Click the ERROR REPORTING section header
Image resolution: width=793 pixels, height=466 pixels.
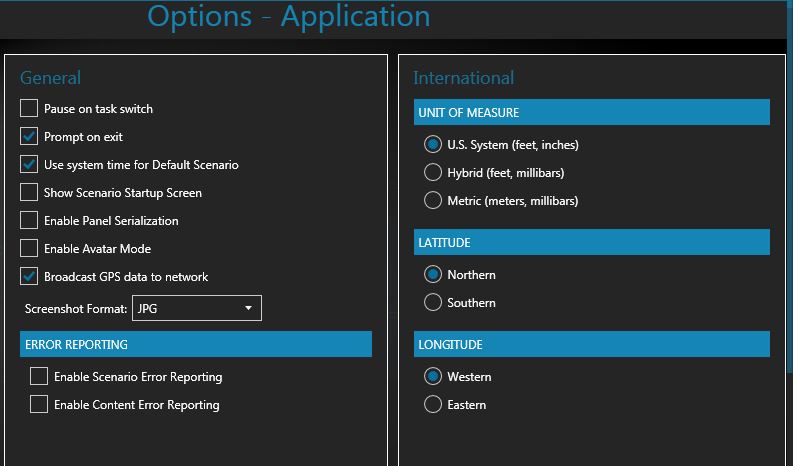pyautogui.click(x=196, y=344)
